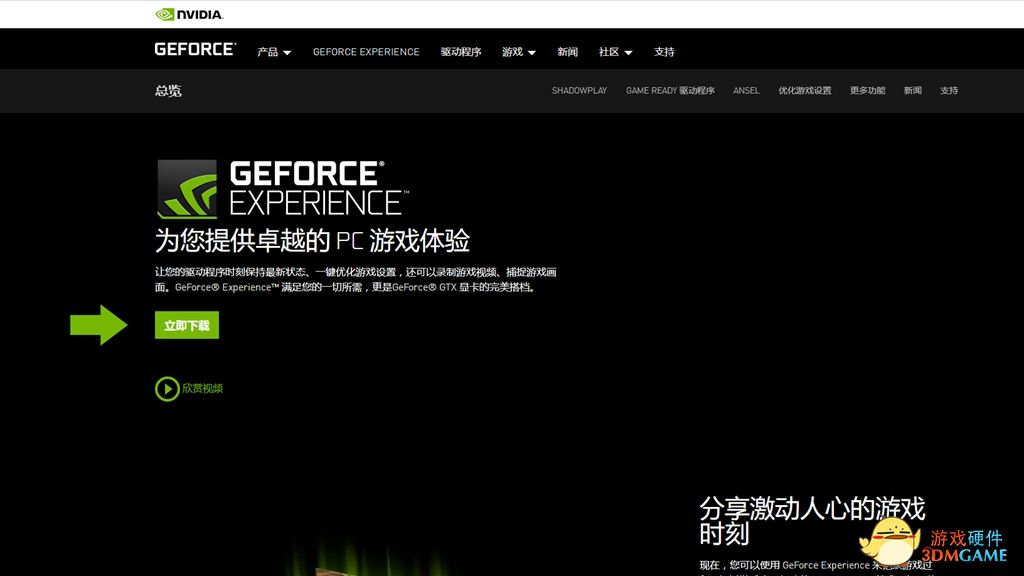Viewport: 1024px width, 576px height.
Task: Open the 更多功能 section
Action: pos(867,91)
